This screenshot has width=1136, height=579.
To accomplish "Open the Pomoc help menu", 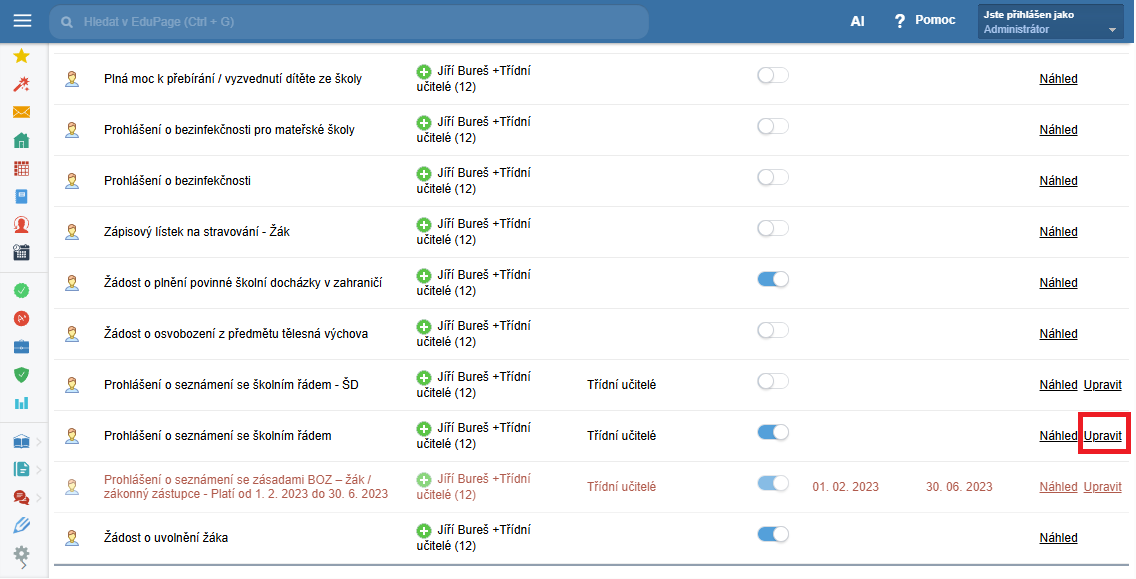I will [x=924, y=20].
